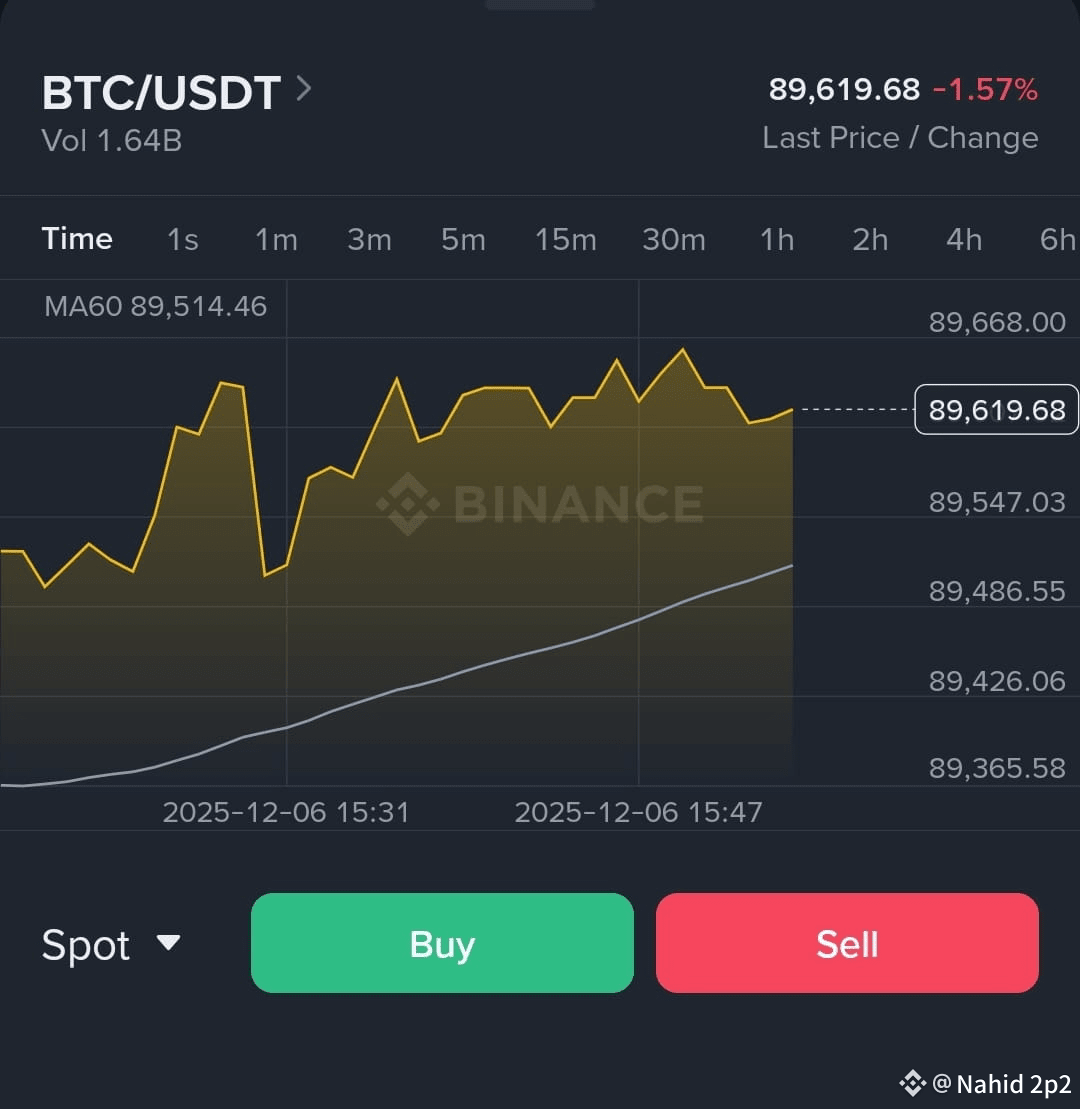This screenshot has width=1080, height=1109.
Task: Switch to the 1s interval
Action: tap(182, 240)
